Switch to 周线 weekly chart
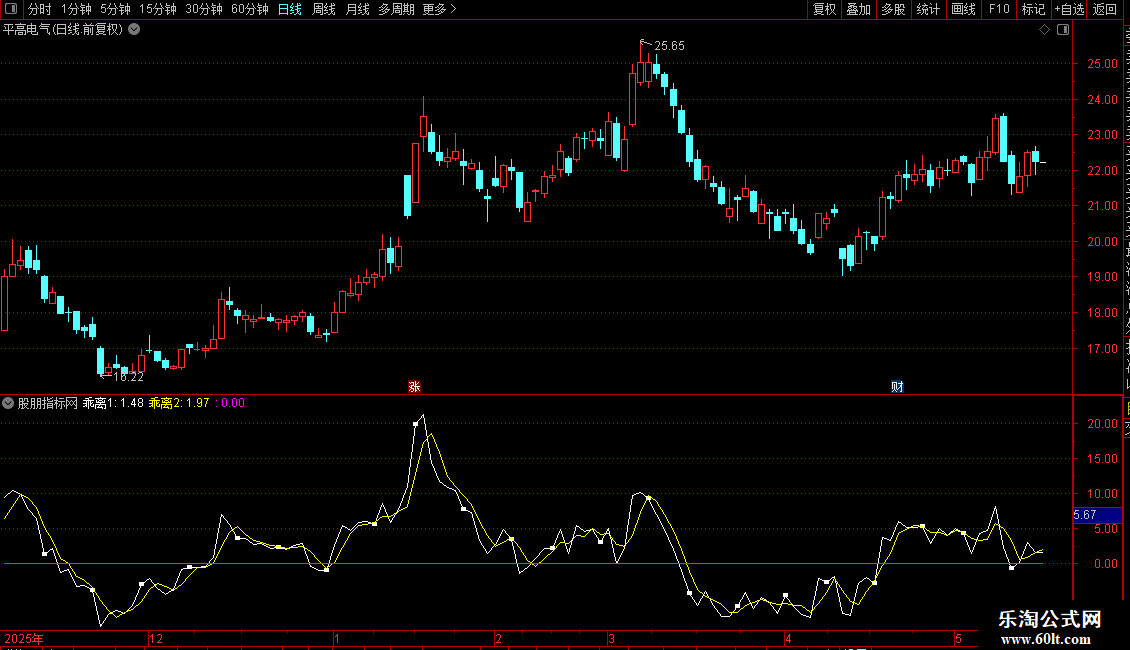Screen dimensions: 1130x650 tap(324, 9)
